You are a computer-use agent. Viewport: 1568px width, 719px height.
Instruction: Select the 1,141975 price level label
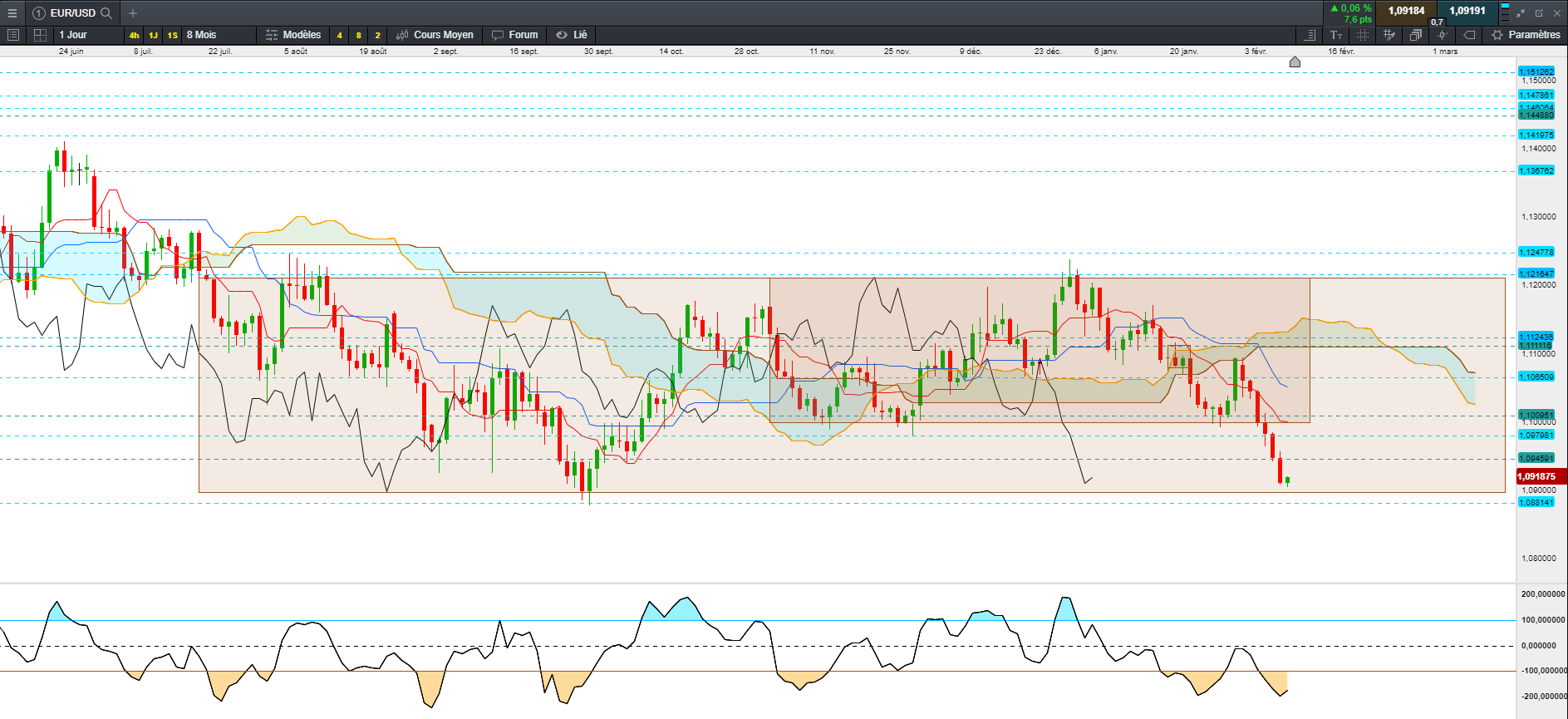pos(1536,135)
